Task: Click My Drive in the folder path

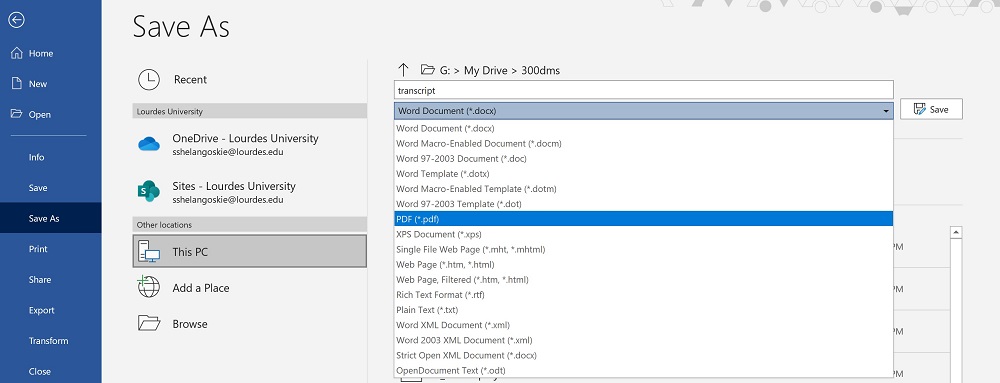Action: point(486,70)
